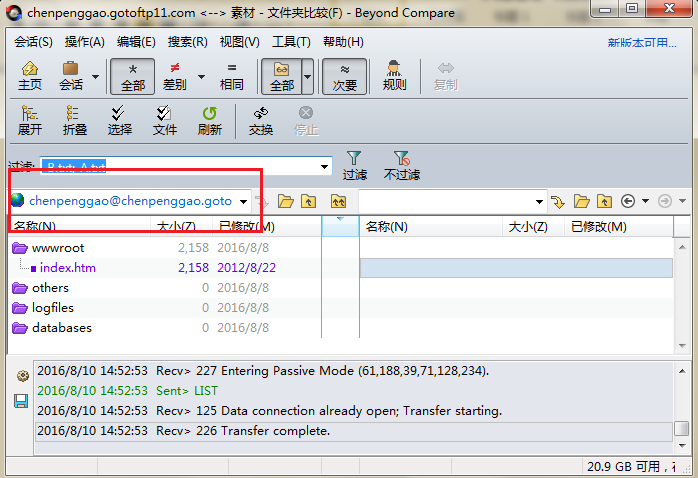Select the 'Sent> LIST' log line
This screenshot has width=698, height=478.
354,391
